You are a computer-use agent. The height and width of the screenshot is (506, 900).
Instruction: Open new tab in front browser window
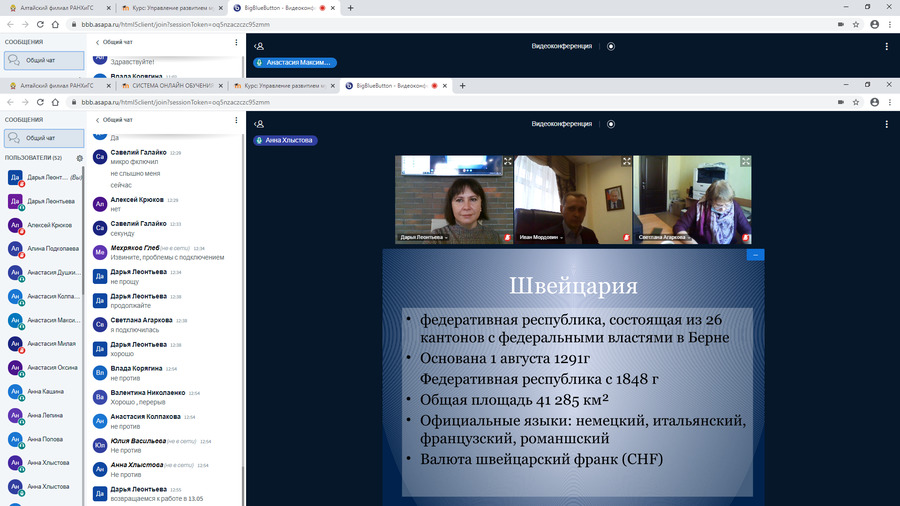(463, 86)
